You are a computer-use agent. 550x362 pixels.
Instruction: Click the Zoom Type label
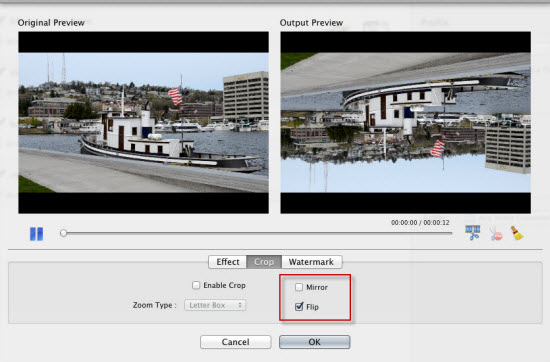(155, 305)
